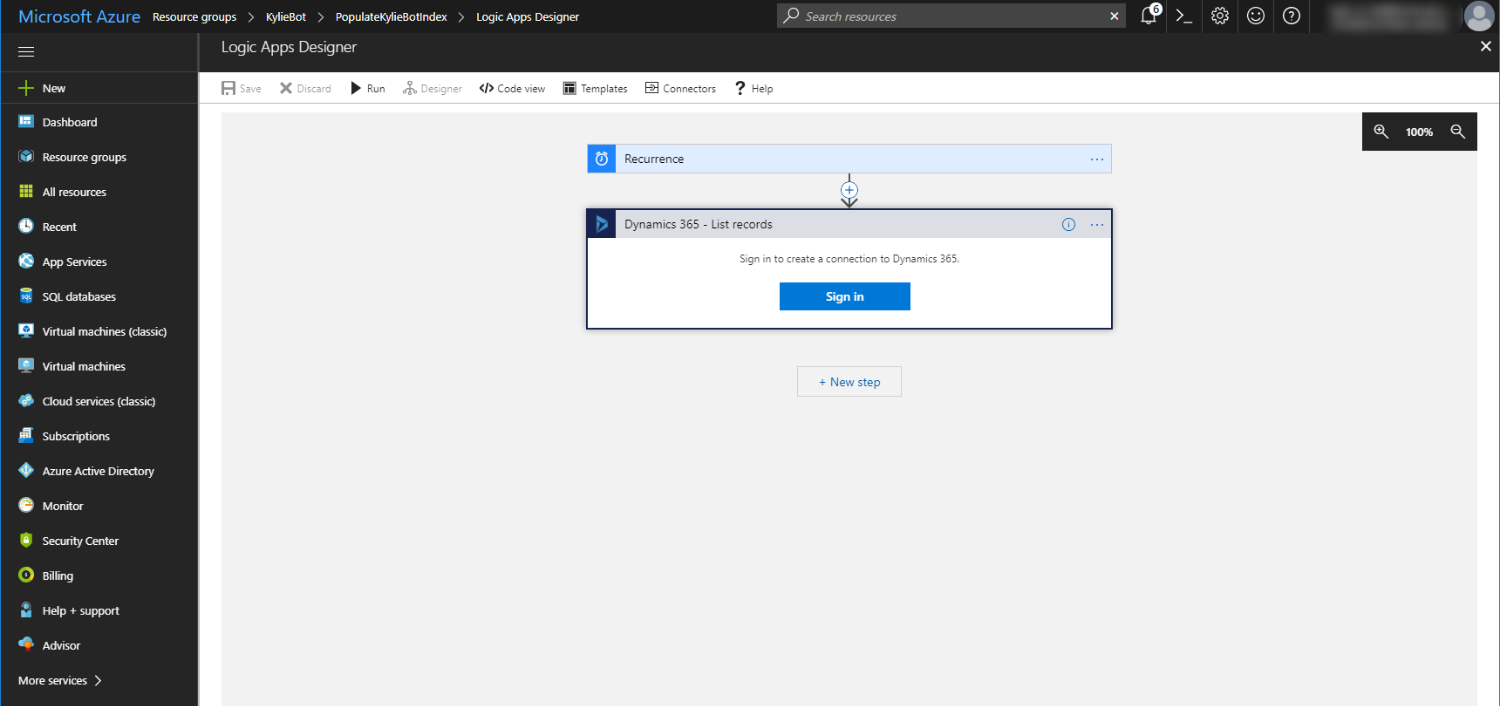
Task: Expand the Recurrence trigger card
Action: (849, 159)
